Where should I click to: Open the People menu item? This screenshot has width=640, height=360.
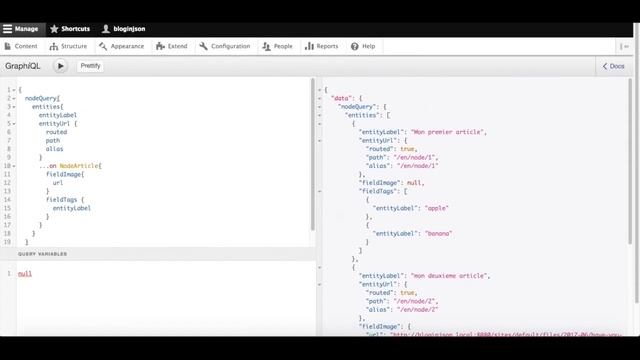pyautogui.click(x=278, y=46)
